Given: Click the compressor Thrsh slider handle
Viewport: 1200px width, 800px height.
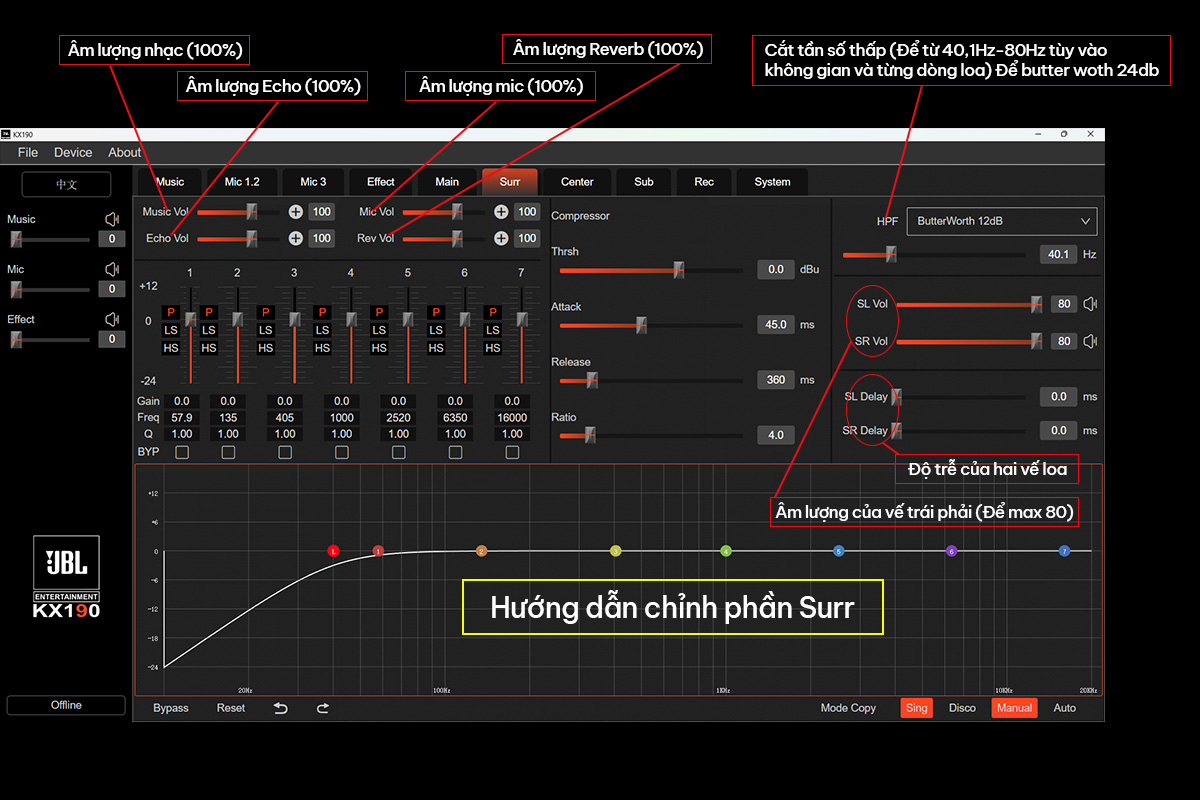Looking at the screenshot, I should 679,270.
